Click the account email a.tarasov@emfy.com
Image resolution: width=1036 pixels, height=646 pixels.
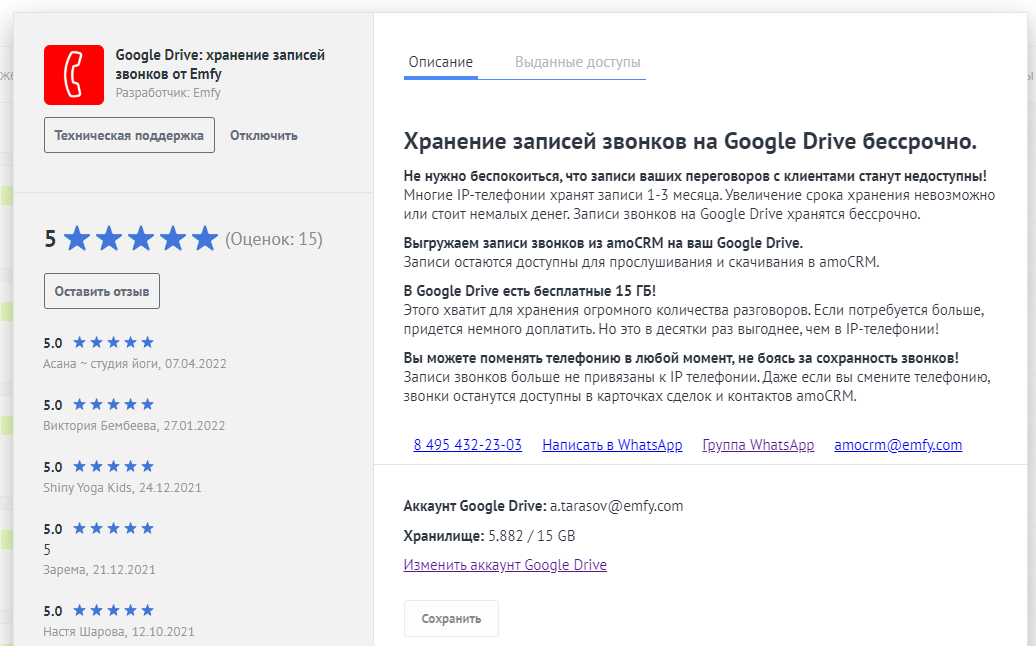[616, 506]
